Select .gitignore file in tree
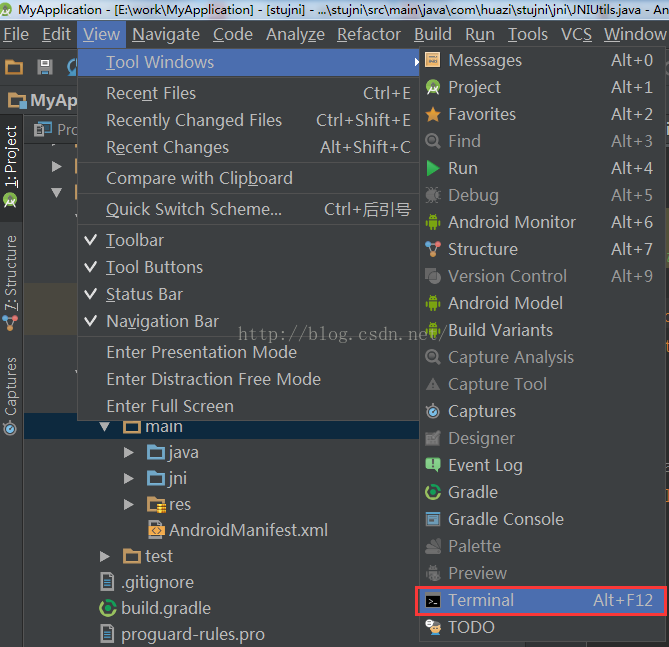The height and width of the screenshot is (647, 669). pos(157,582)
